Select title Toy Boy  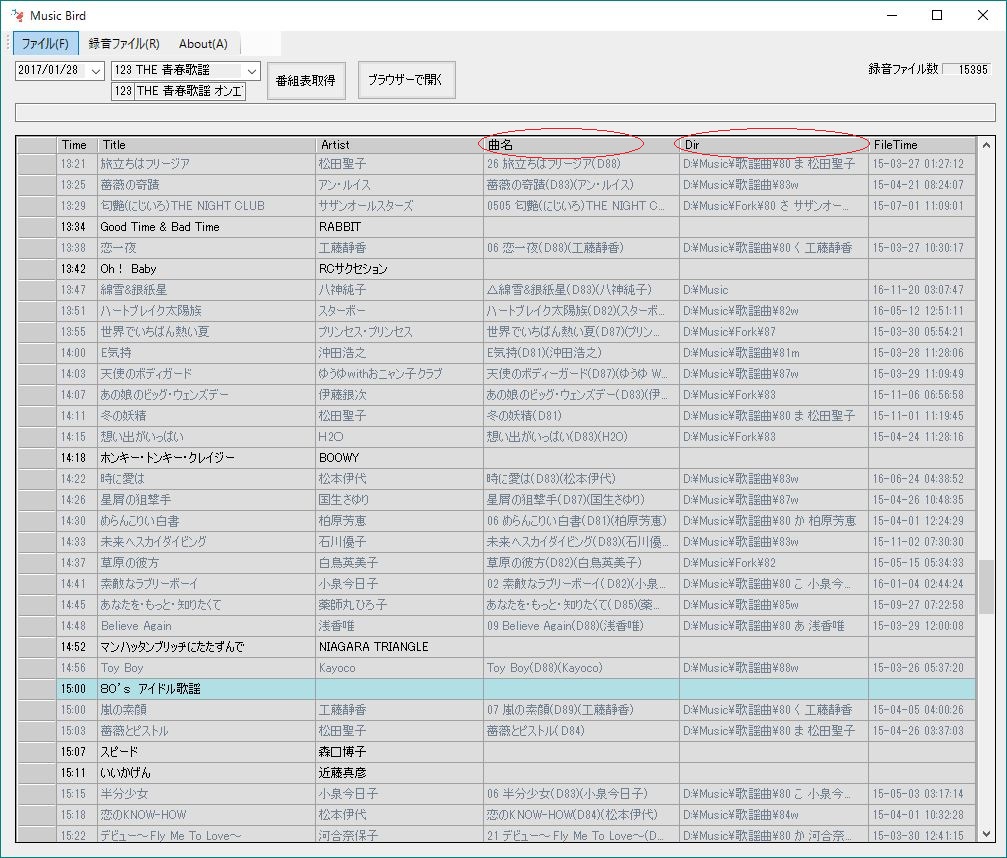[x=122, y=668]
